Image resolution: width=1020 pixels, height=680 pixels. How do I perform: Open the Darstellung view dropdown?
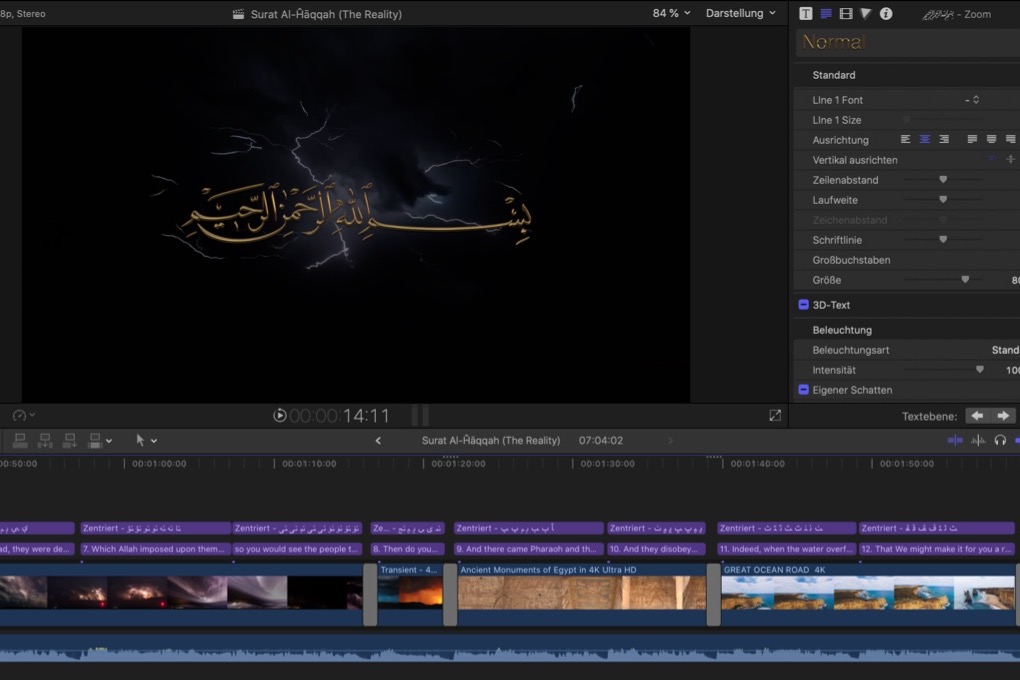(740, 14)
